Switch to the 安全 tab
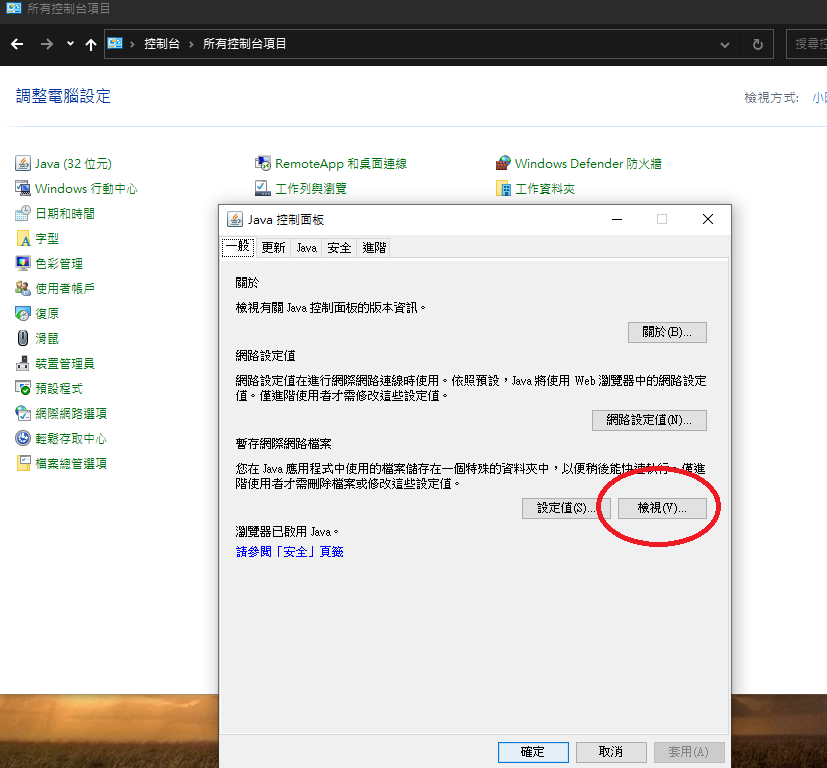Image resolution: width=827 pixels, height=768 pixels. pyautogui.click(x=339, y=248)
